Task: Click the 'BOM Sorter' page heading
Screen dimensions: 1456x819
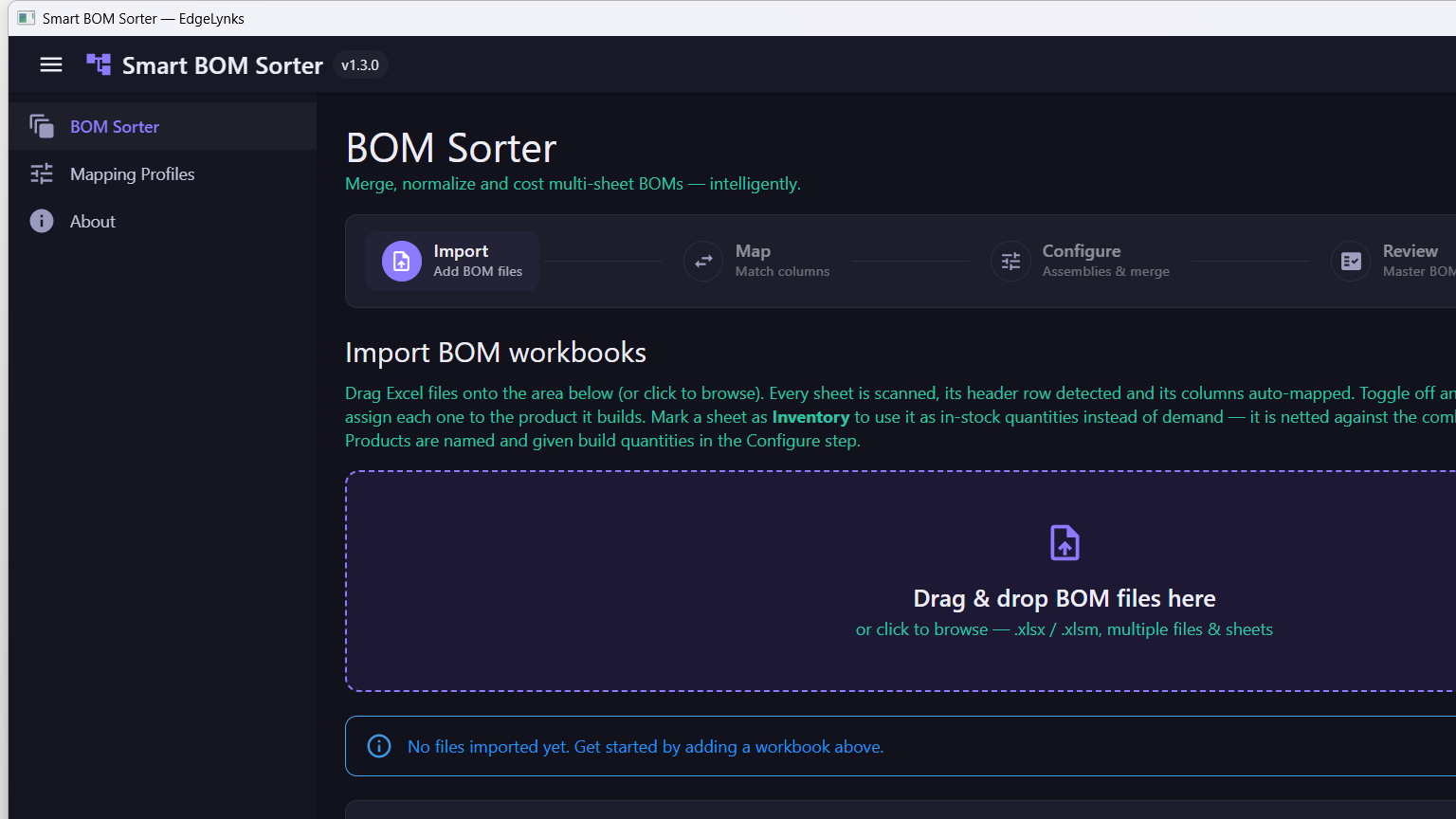Action: [451, 148]
